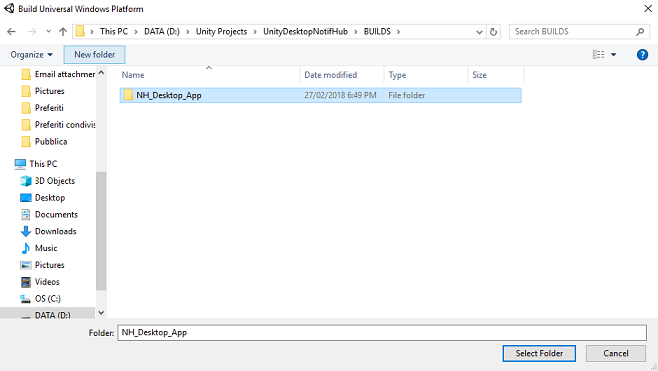The height and width of the screenshot is (371, 658).
Task: Click the sidebar scroll down arrow
Action: coord(101,313)
